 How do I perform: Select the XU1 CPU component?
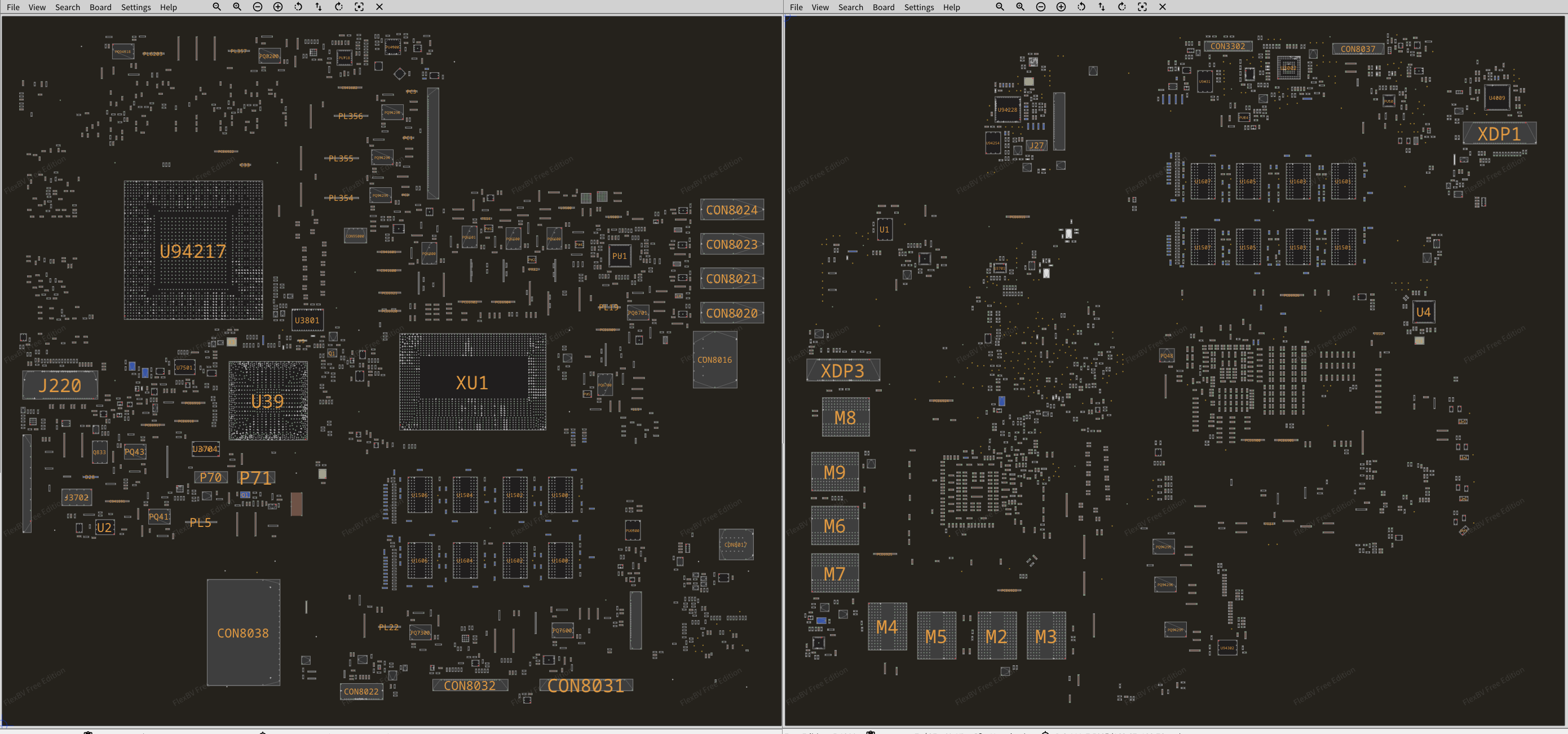[x=472, y=383]
